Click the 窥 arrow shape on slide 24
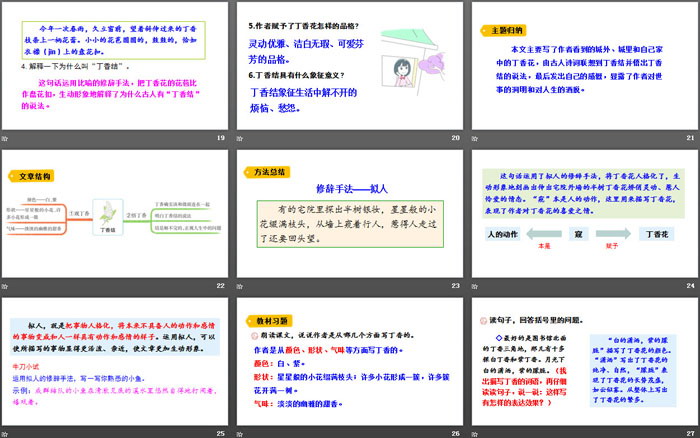Viewport: 700px width, 438px height. tap(579, 236)
